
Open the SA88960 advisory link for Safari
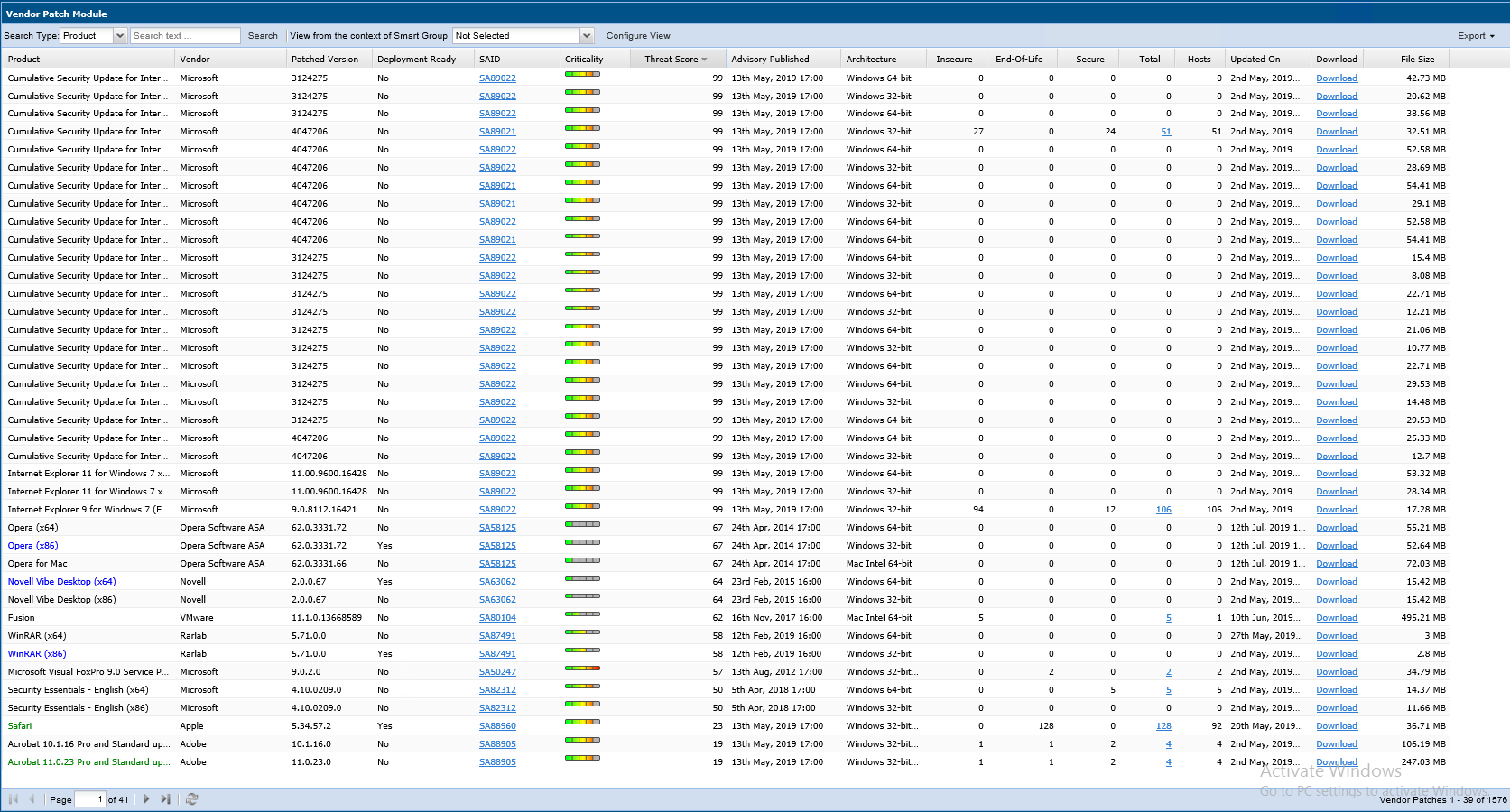click(497, 726)
